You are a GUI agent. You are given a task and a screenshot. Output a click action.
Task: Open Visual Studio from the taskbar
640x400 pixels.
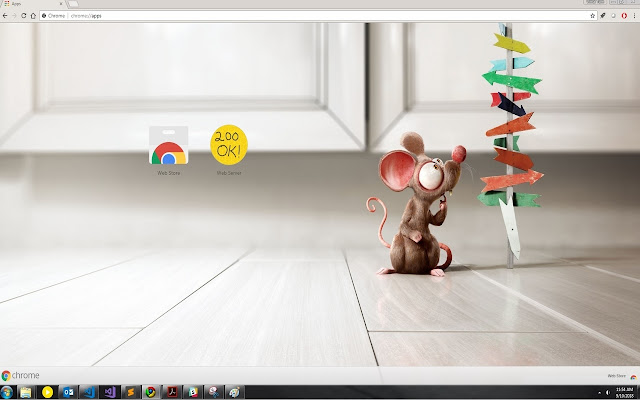[x=109, y=392]
